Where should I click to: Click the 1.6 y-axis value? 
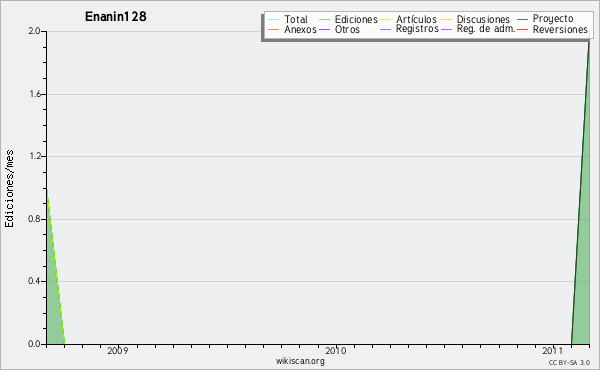35,94
